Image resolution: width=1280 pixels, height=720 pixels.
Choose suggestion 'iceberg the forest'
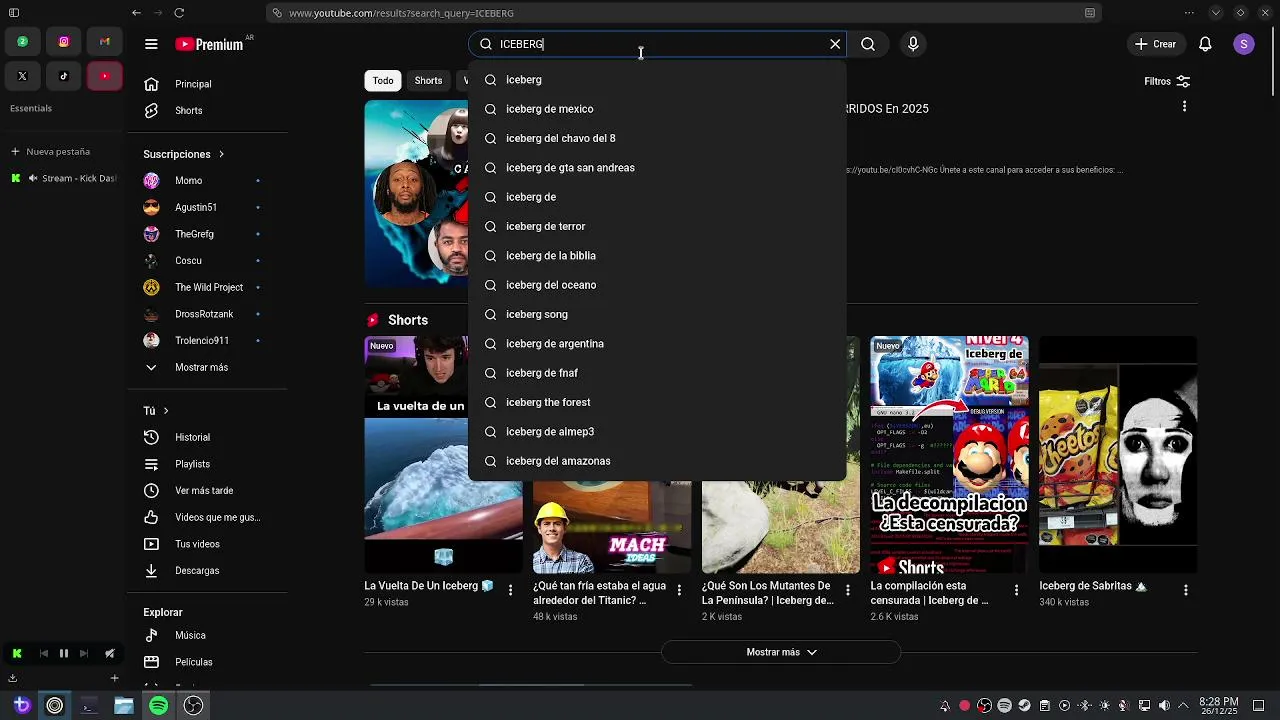tap(657, 402)
